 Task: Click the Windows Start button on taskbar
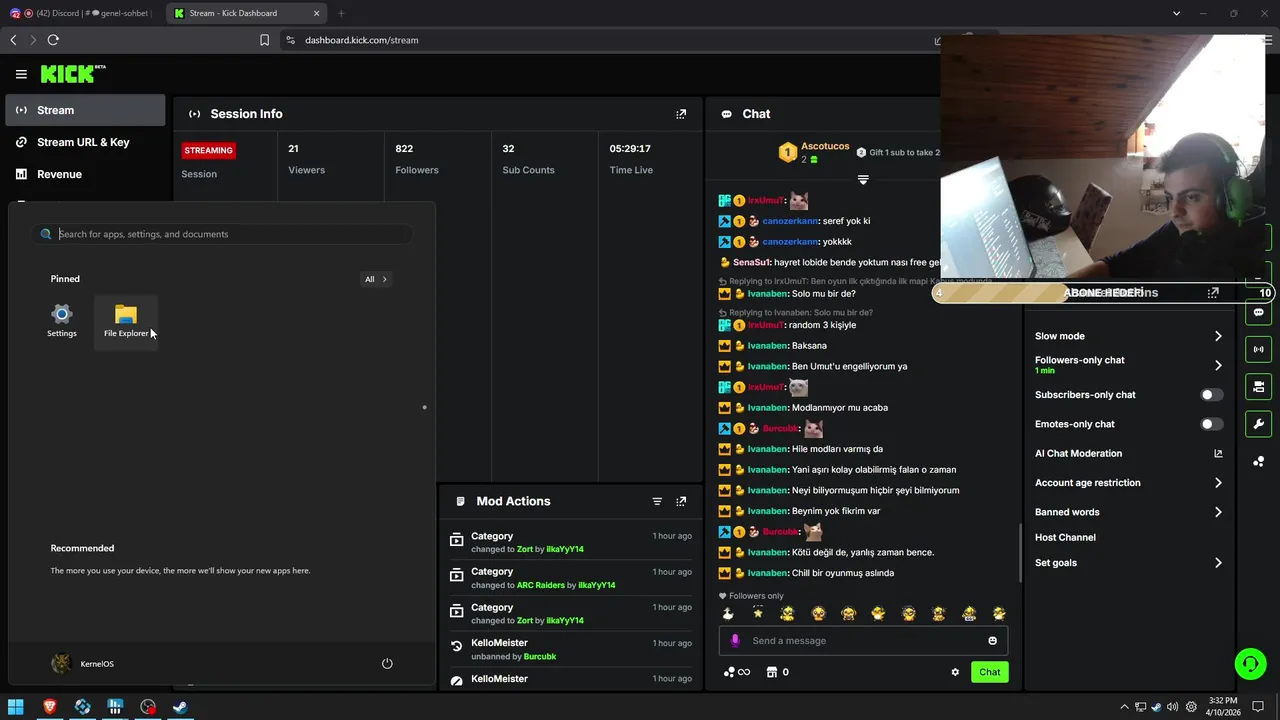(16, 707)
